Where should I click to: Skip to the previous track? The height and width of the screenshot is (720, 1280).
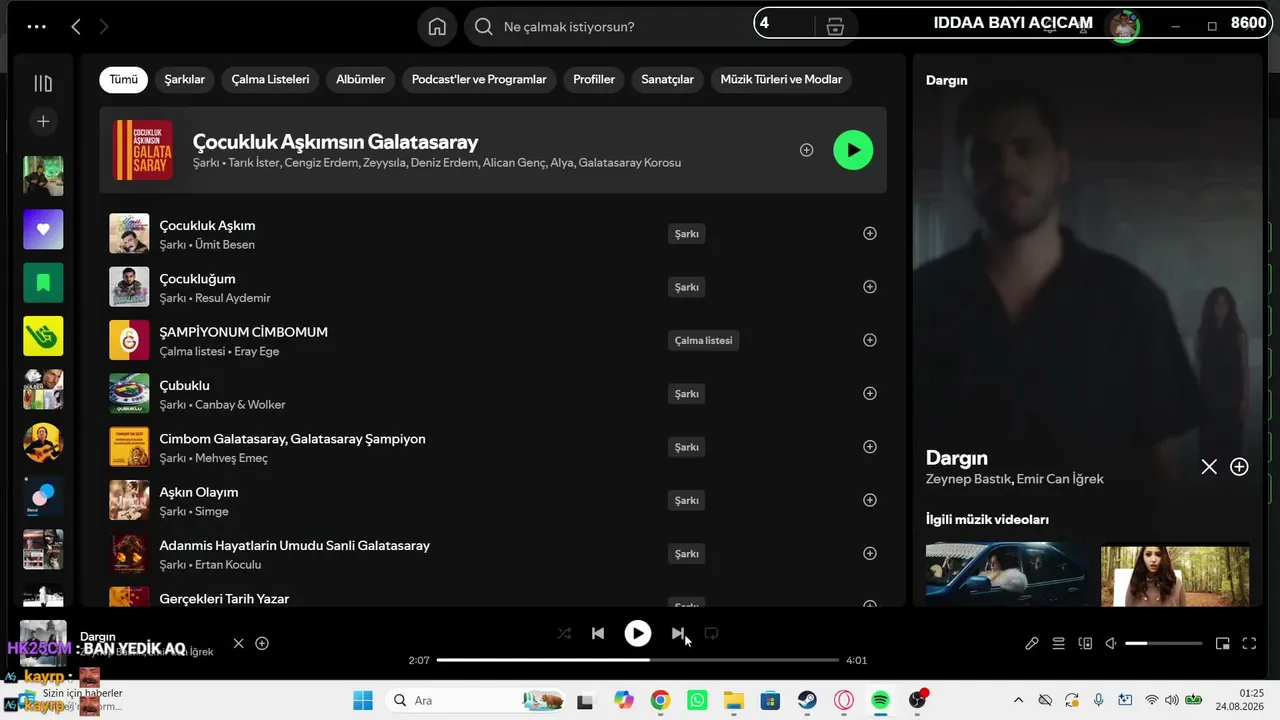[x=598, y=633]
